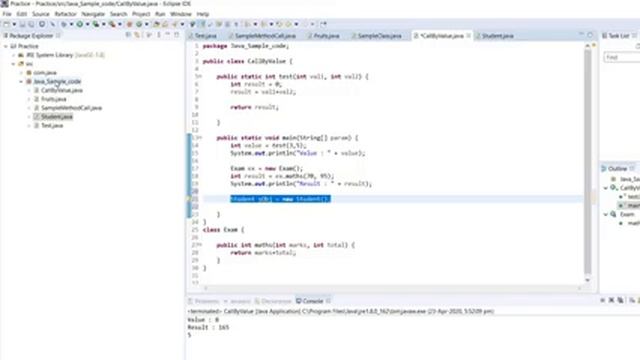The image size is (640, 360).
Task: Select the Declaration tab
Action: (273, 301)
